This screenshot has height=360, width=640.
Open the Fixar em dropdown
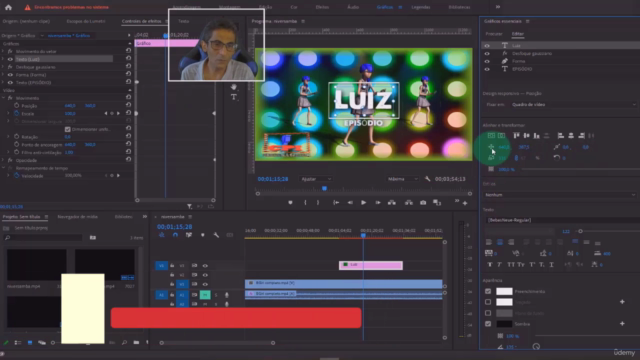coord(573,104)
